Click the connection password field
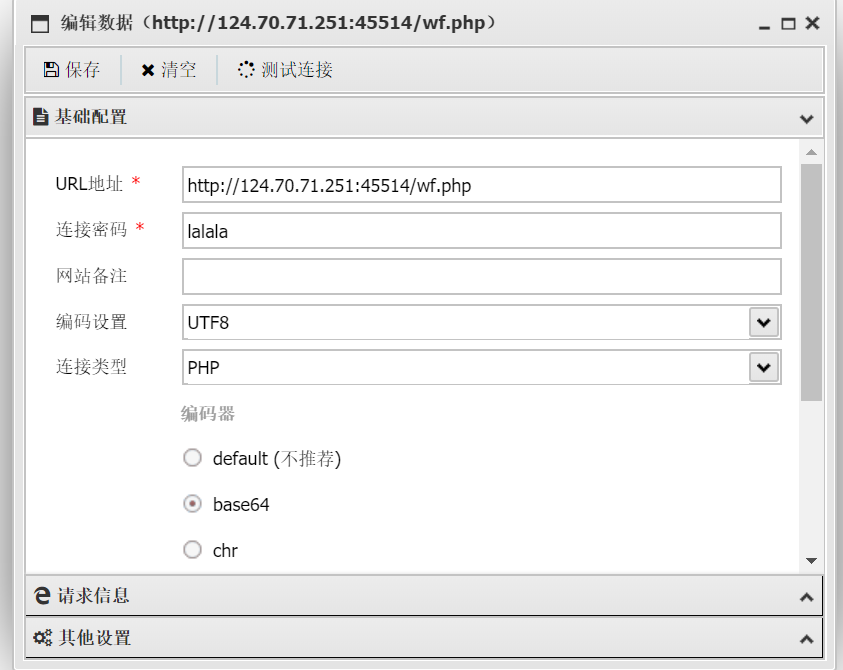Viewport: 843px width, 670px height. pyautogui.click(x=482, y=231)
